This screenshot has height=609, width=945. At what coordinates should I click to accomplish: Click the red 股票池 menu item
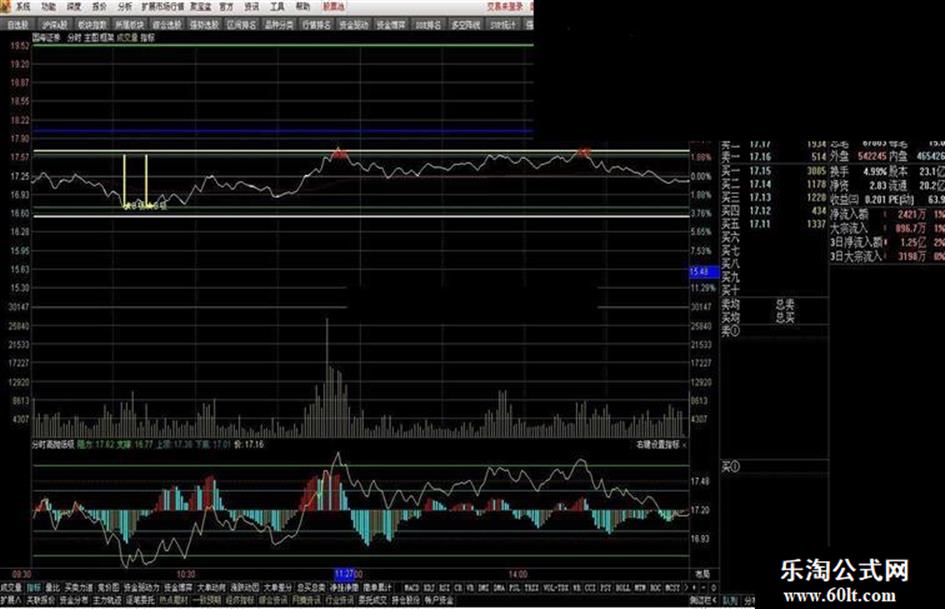(333, 7)
